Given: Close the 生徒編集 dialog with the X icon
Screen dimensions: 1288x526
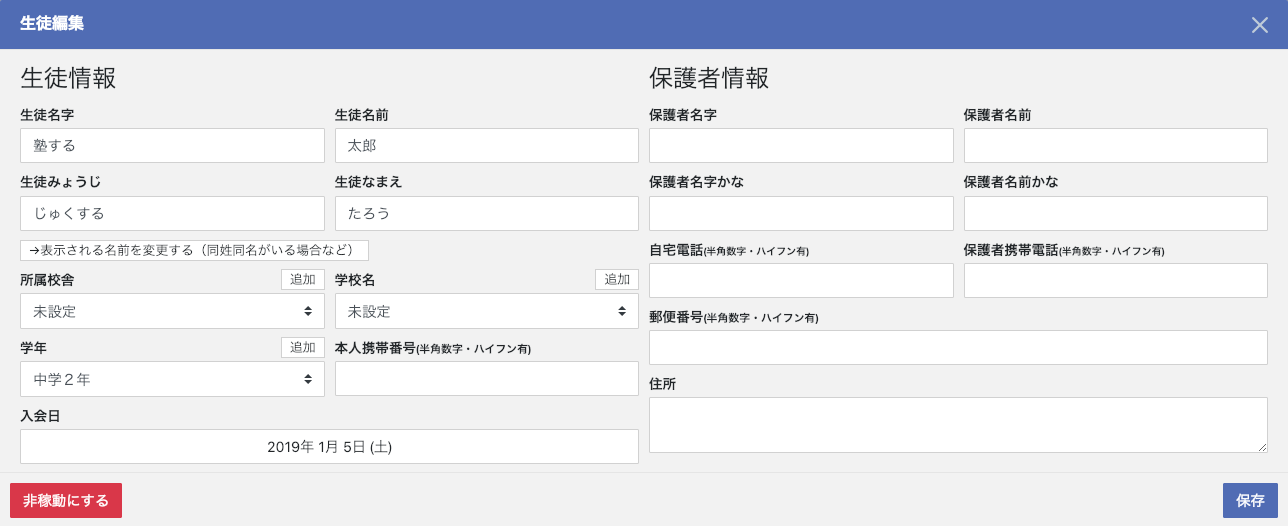Looking at the screenshot, I should pyautogui.click(x=1259, y=25).
